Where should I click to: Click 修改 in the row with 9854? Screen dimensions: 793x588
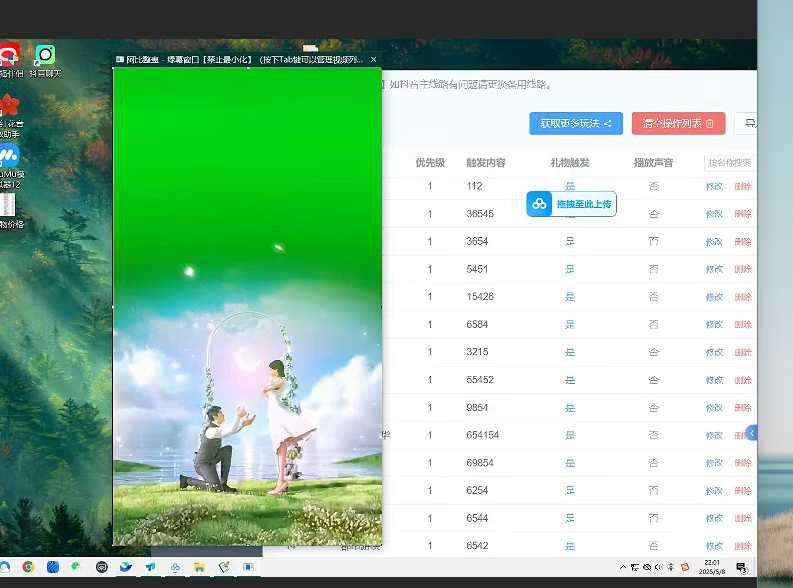pyautogui.click(x=714, y=408)
